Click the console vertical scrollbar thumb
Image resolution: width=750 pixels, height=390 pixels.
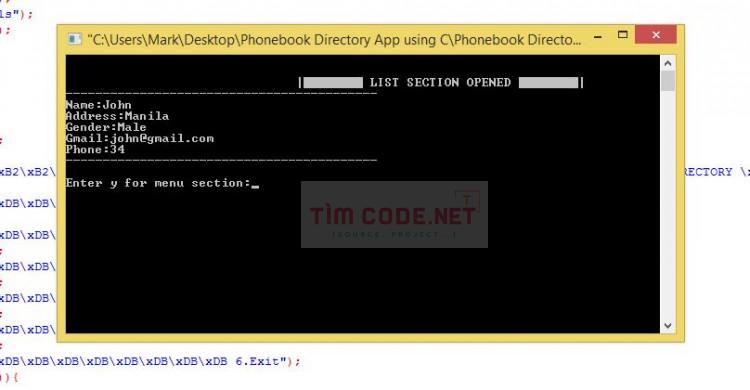pyautogui.click(x=668, y=81)
